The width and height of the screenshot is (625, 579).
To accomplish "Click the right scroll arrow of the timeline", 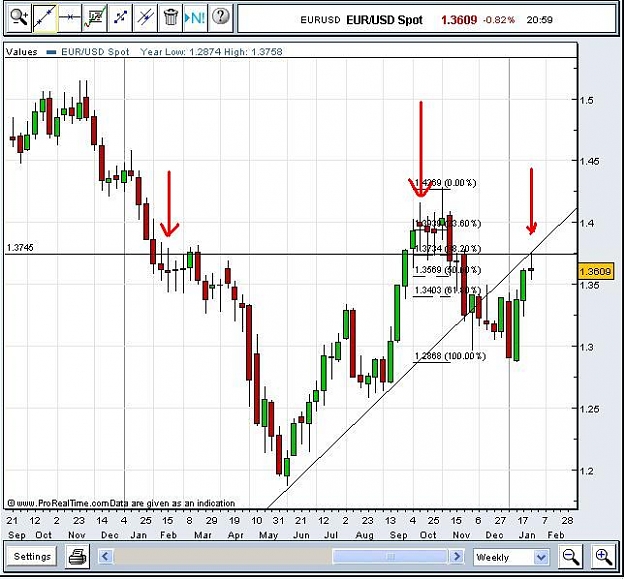I will point(456,556).
